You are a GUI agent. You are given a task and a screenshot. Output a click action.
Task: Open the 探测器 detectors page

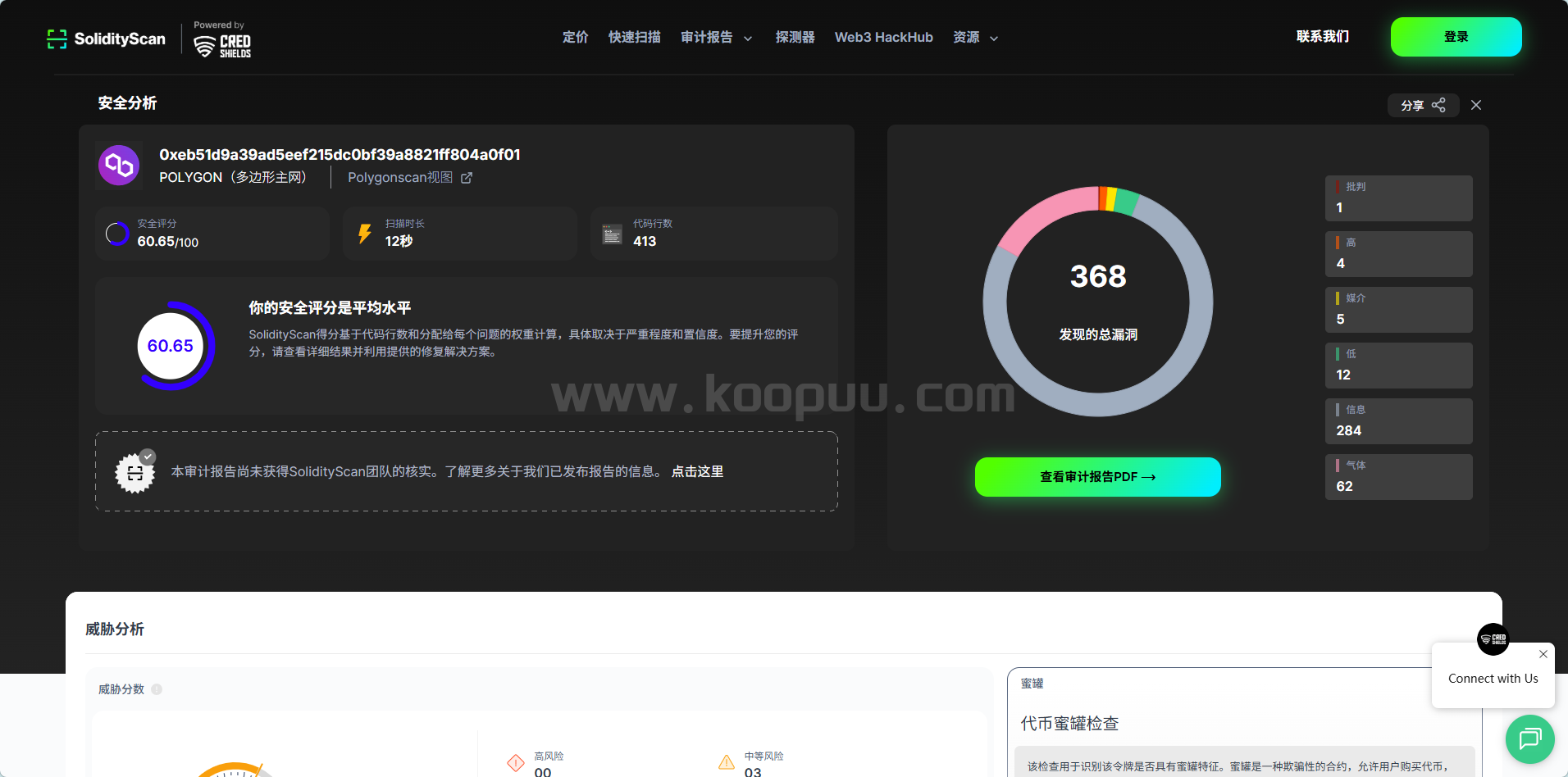(795, 37)
